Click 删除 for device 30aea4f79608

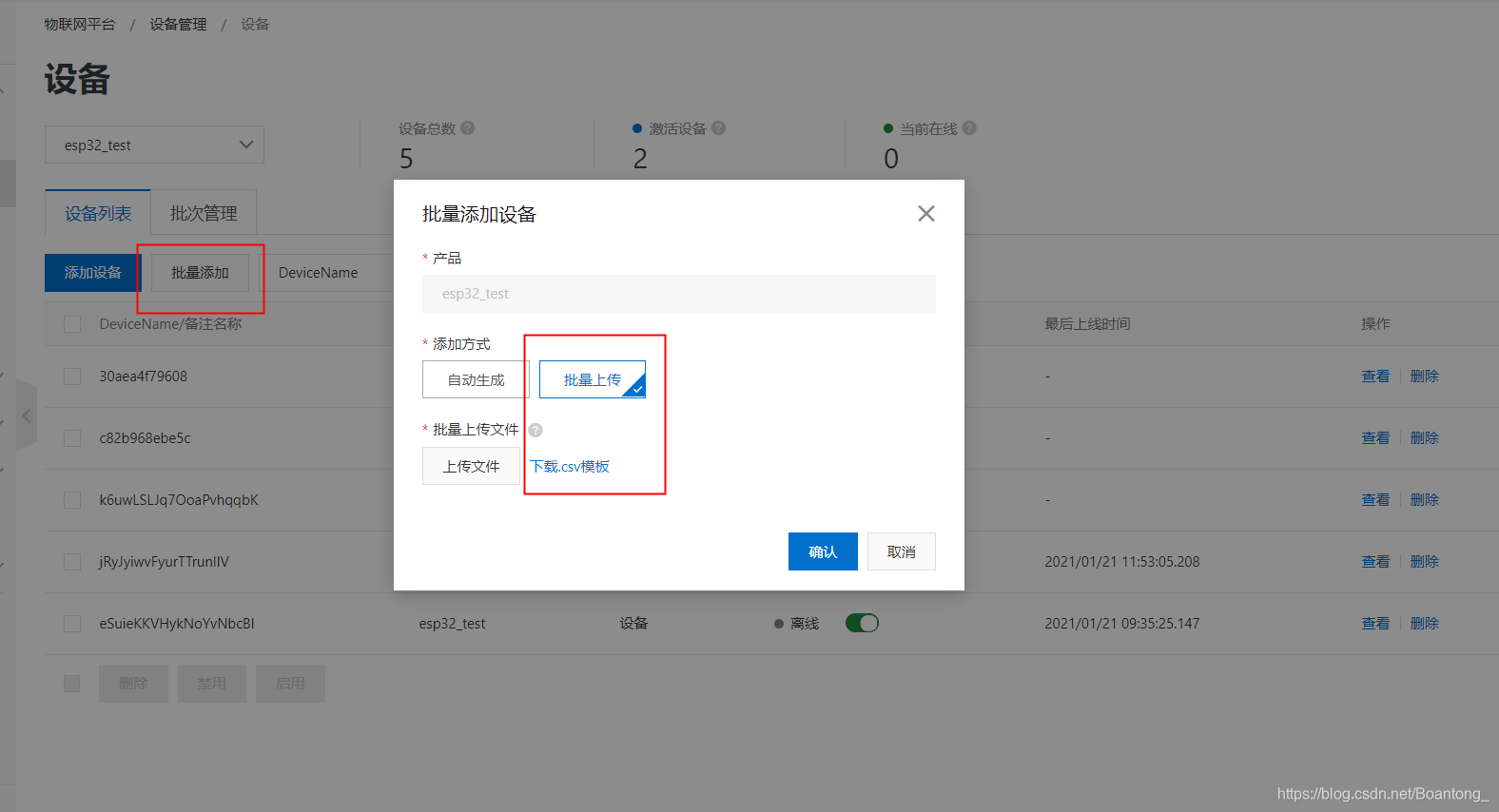point(1424,377)
